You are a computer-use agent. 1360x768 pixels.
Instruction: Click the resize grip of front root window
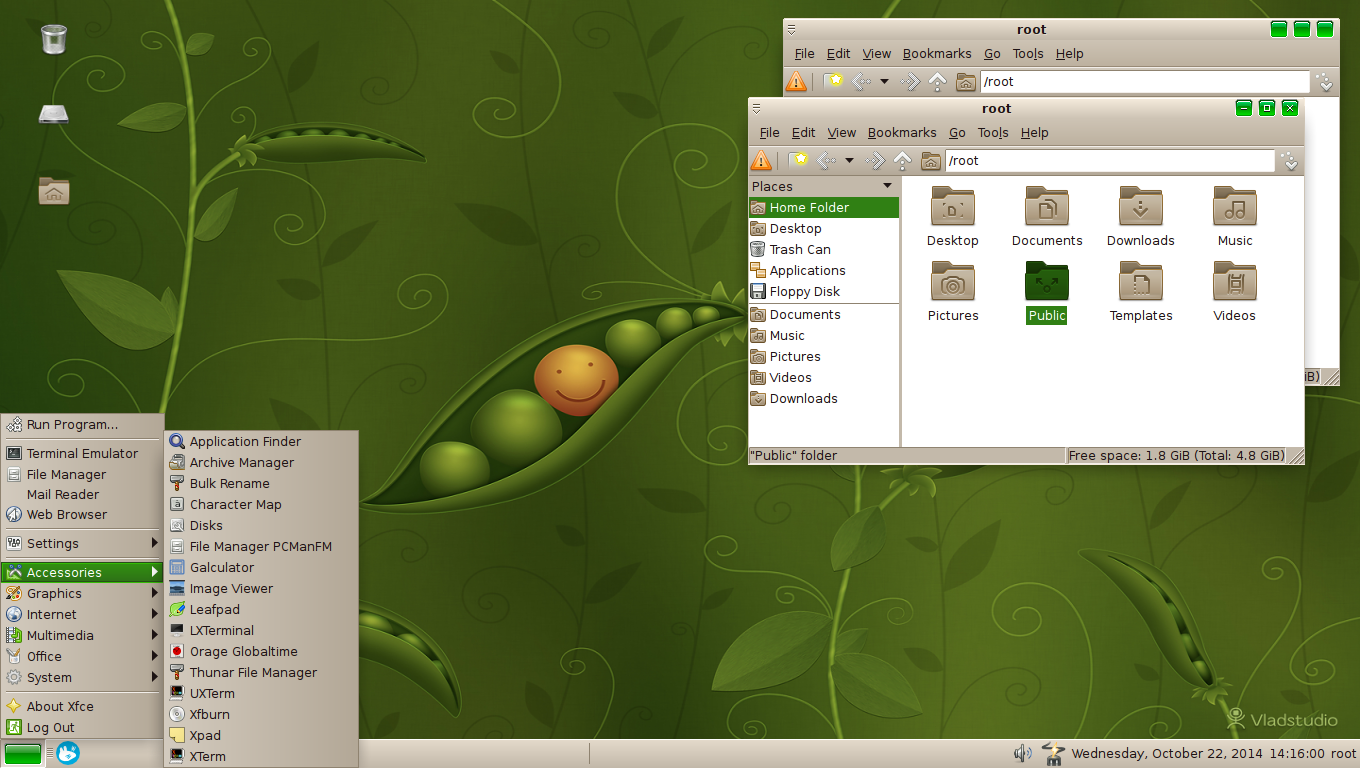coord(1296,456)
